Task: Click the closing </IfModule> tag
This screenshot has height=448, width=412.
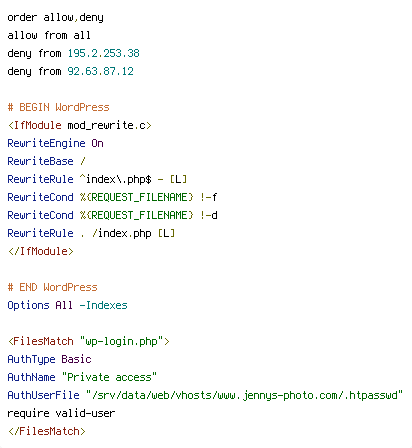Action: point(40,251)
